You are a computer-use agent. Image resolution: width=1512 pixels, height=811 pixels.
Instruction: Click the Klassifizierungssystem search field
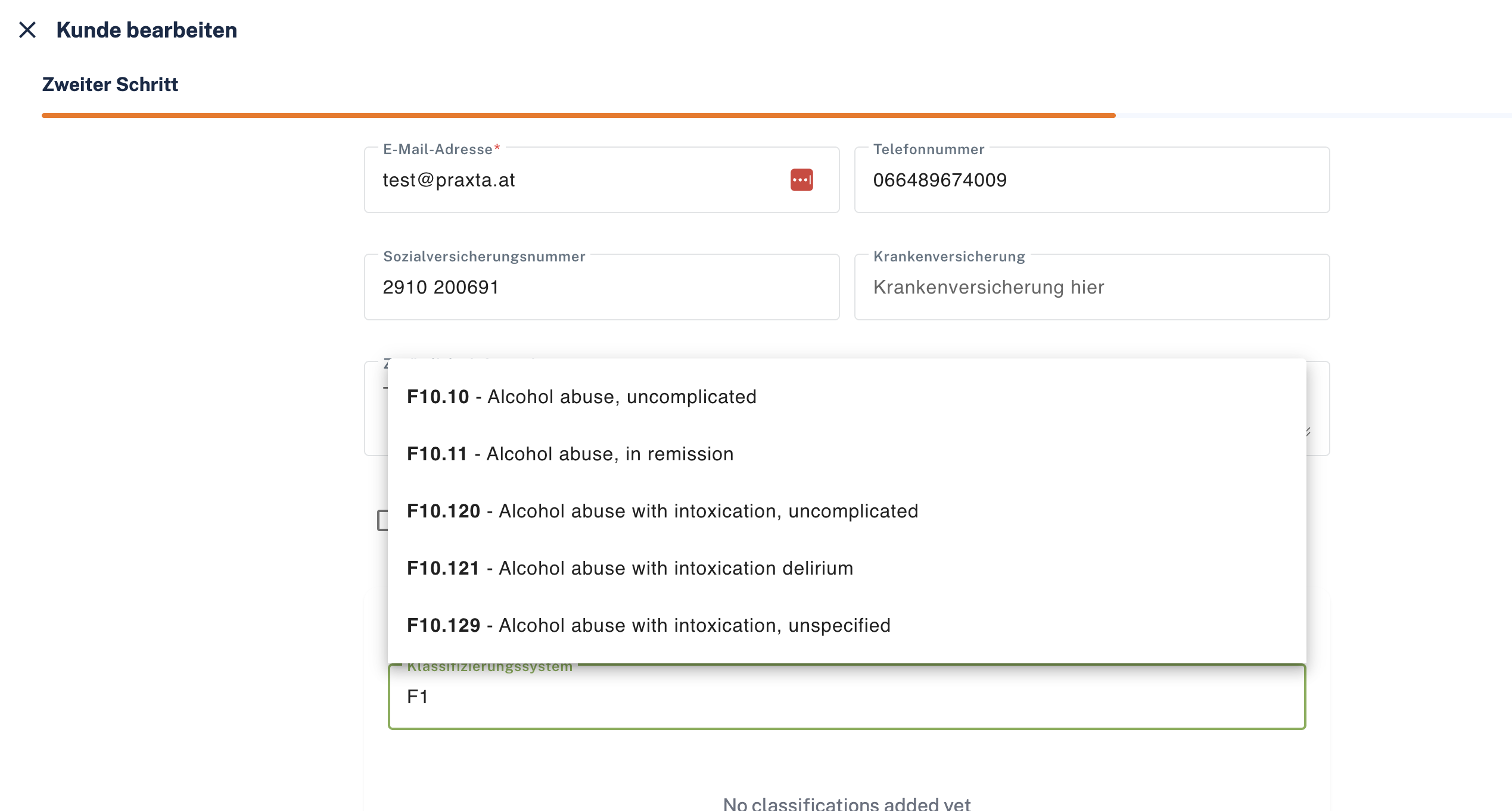(x=847, y=697)
